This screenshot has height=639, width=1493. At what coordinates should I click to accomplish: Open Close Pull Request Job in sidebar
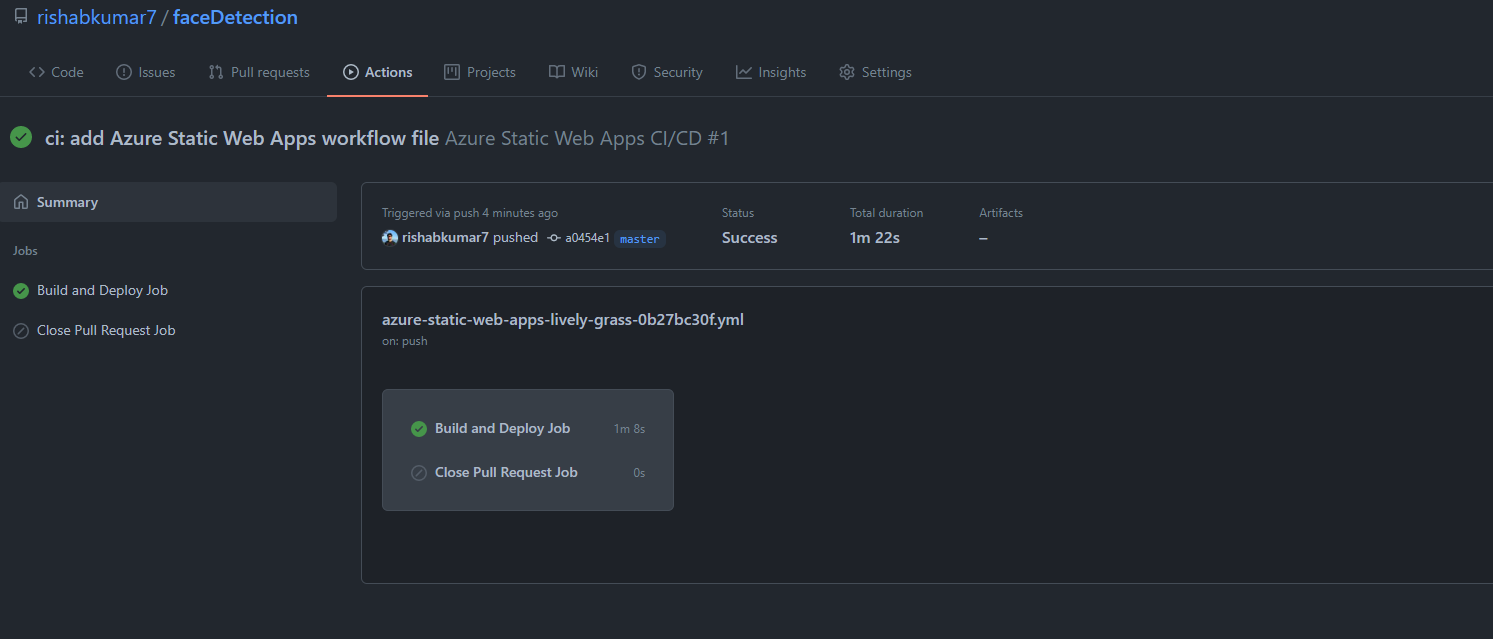[x=106, y=330]
